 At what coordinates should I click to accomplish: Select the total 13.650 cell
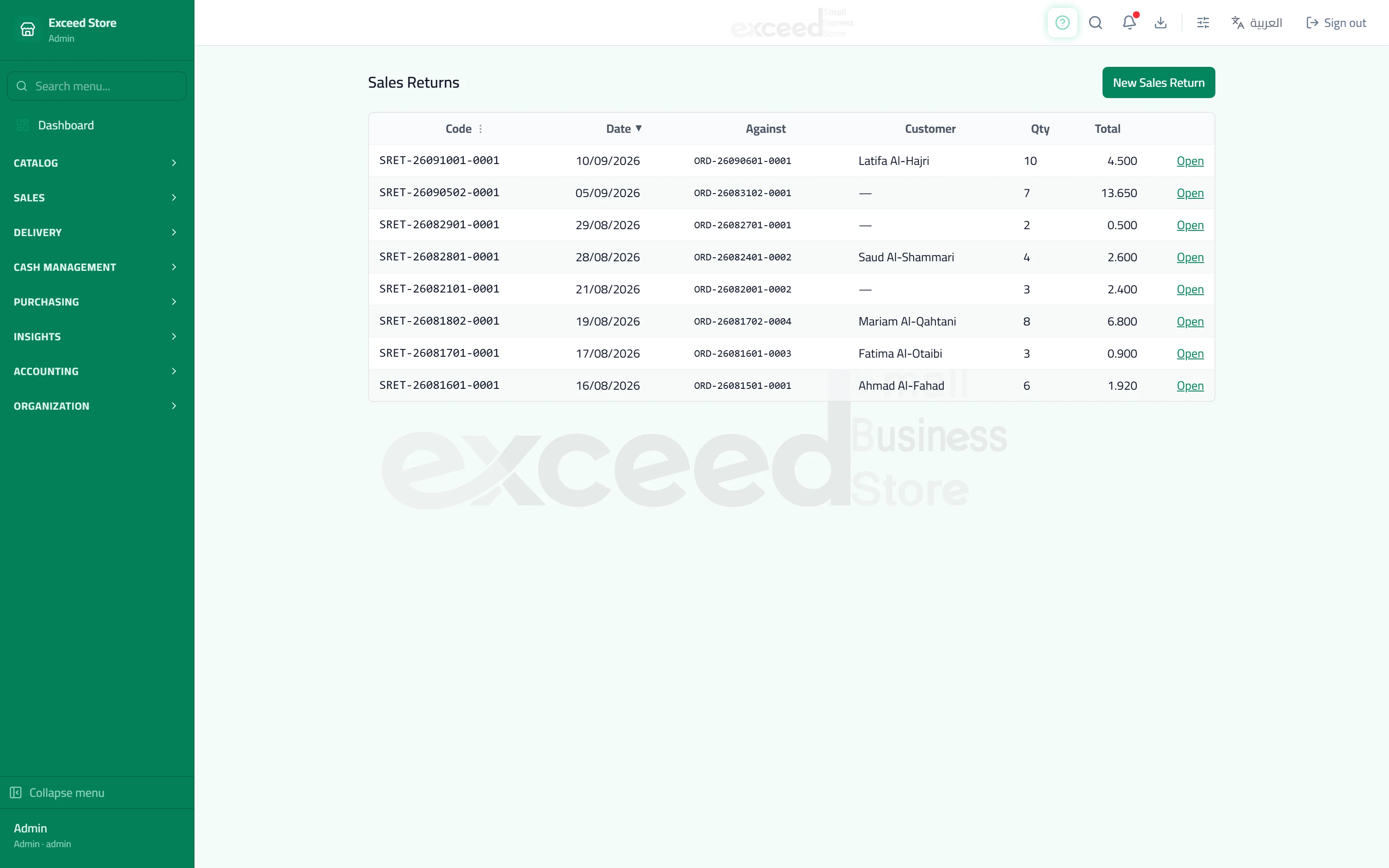click(x=1119, y=194)
